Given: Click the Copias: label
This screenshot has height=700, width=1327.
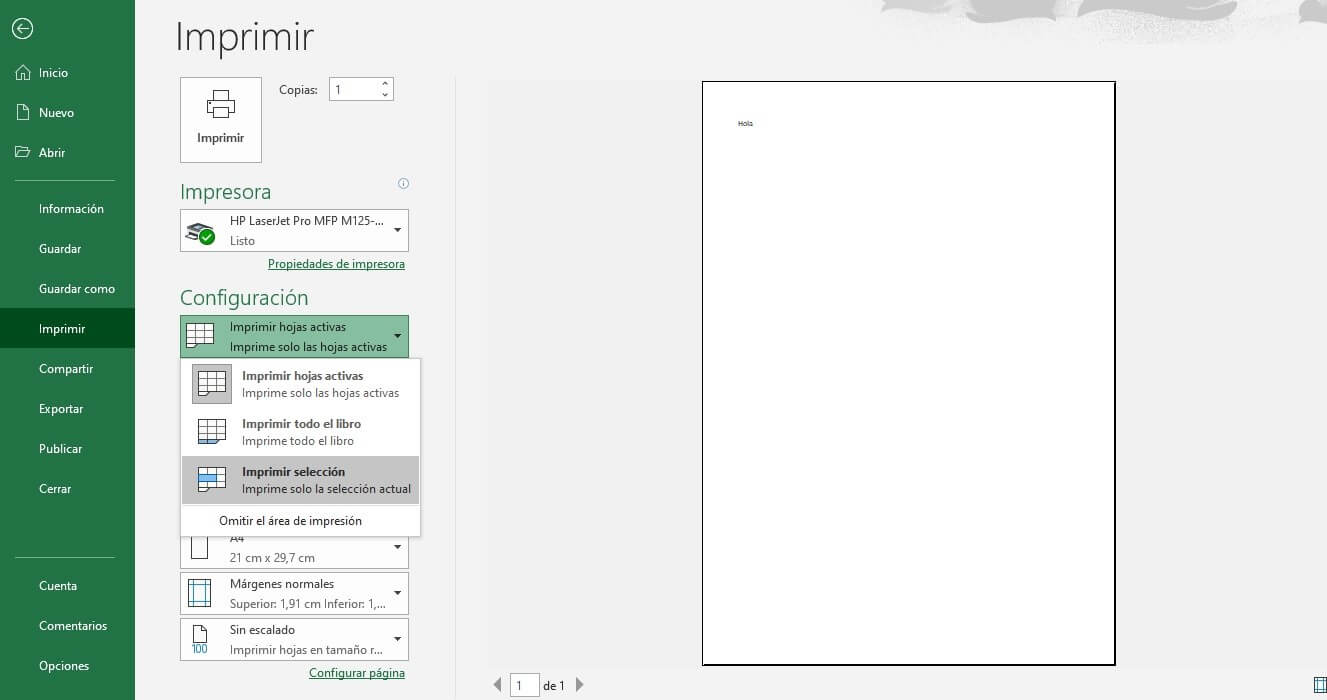Looking at the screenshot, I should click(x=298, y=90).
